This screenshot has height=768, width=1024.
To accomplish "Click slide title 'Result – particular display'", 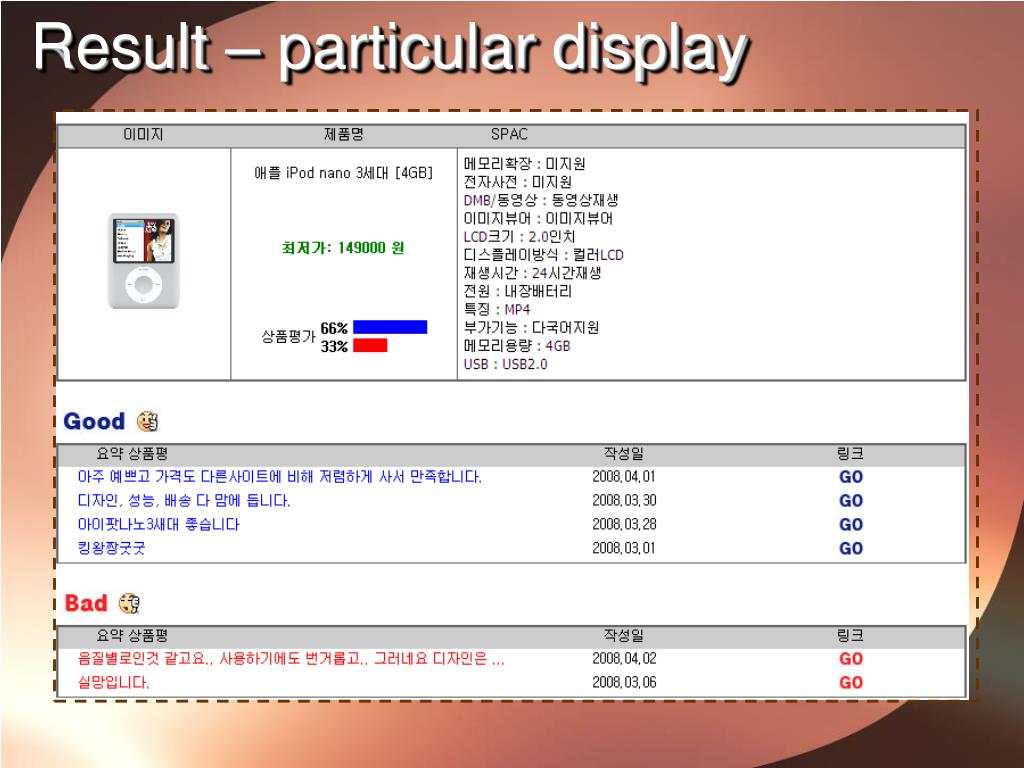I will 391,49.
